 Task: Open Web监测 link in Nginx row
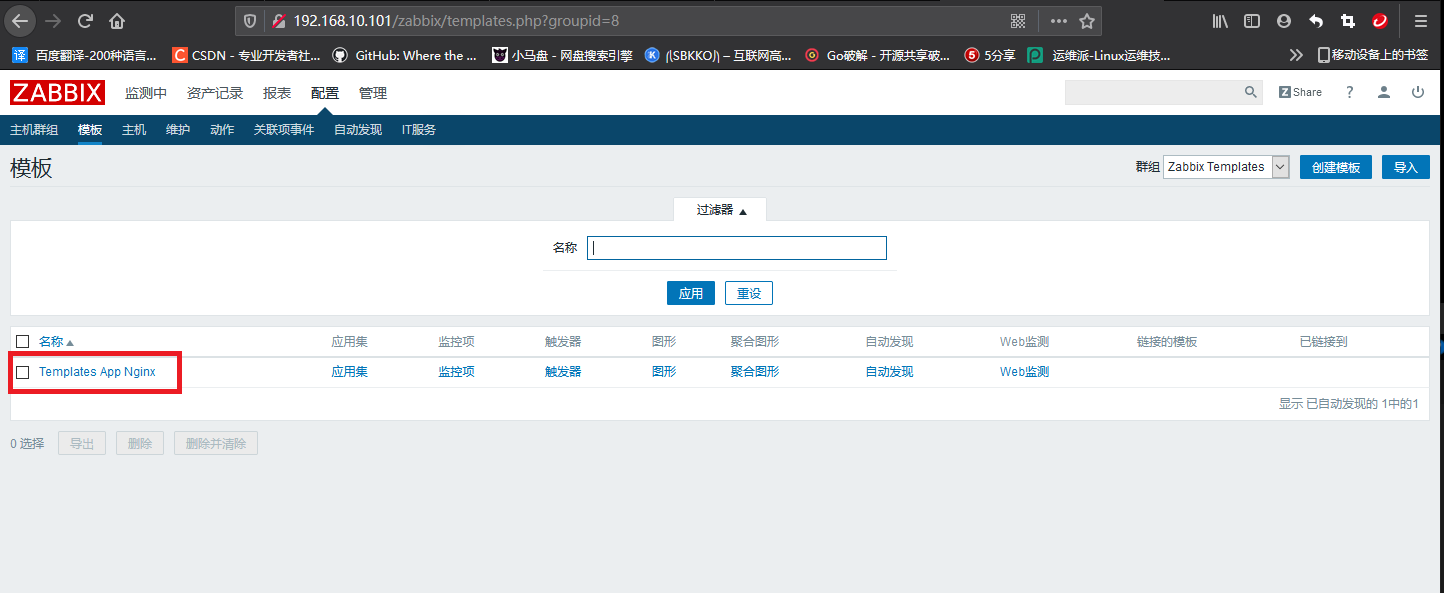[x=1024, y=372]
